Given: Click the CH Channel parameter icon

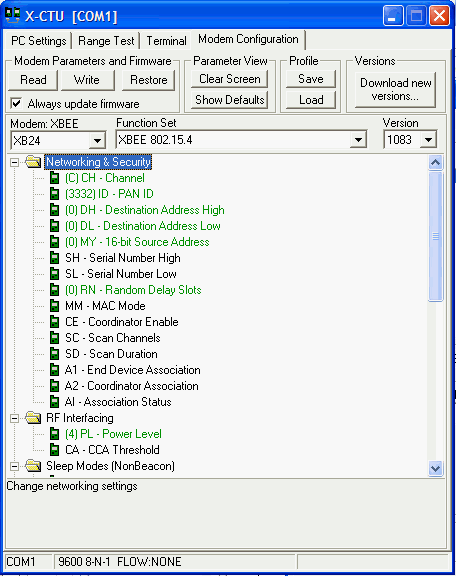Looking at the screenshot, I should click(x=54, y=178).
